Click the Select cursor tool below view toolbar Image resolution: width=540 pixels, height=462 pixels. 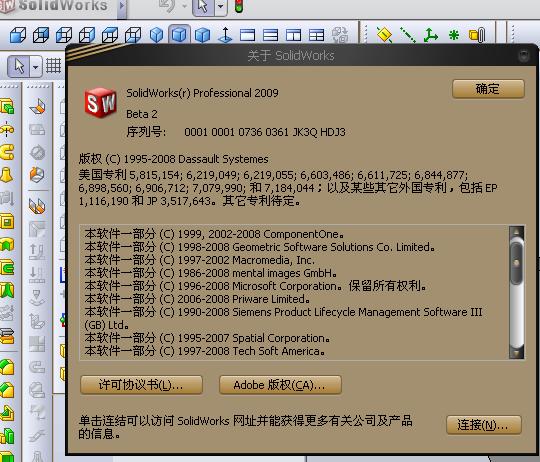(x=19, y=66)
